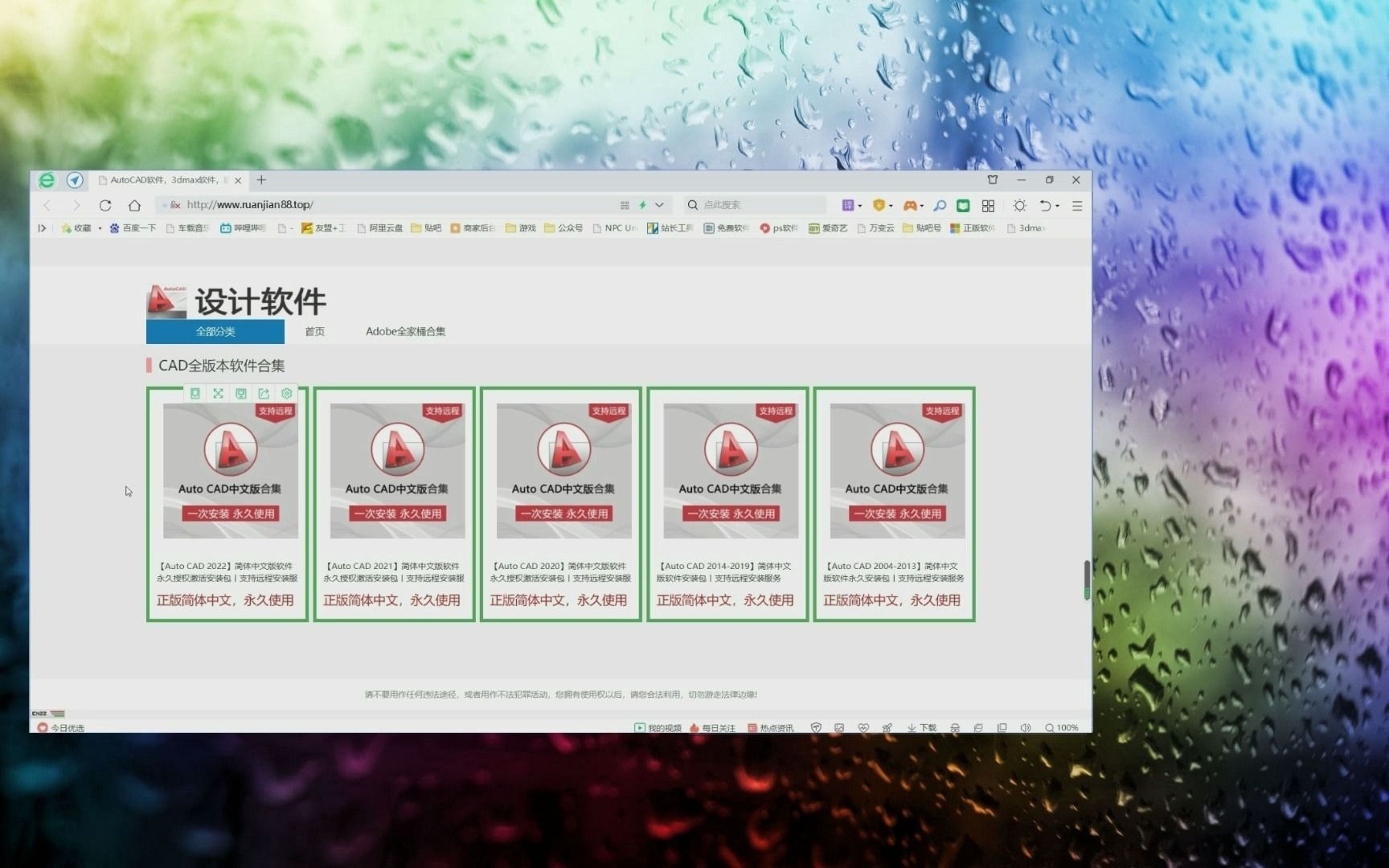Open 每日关注 in status bar
Image resolution: width=1389 pixels, height=868 pixels.
712,728
